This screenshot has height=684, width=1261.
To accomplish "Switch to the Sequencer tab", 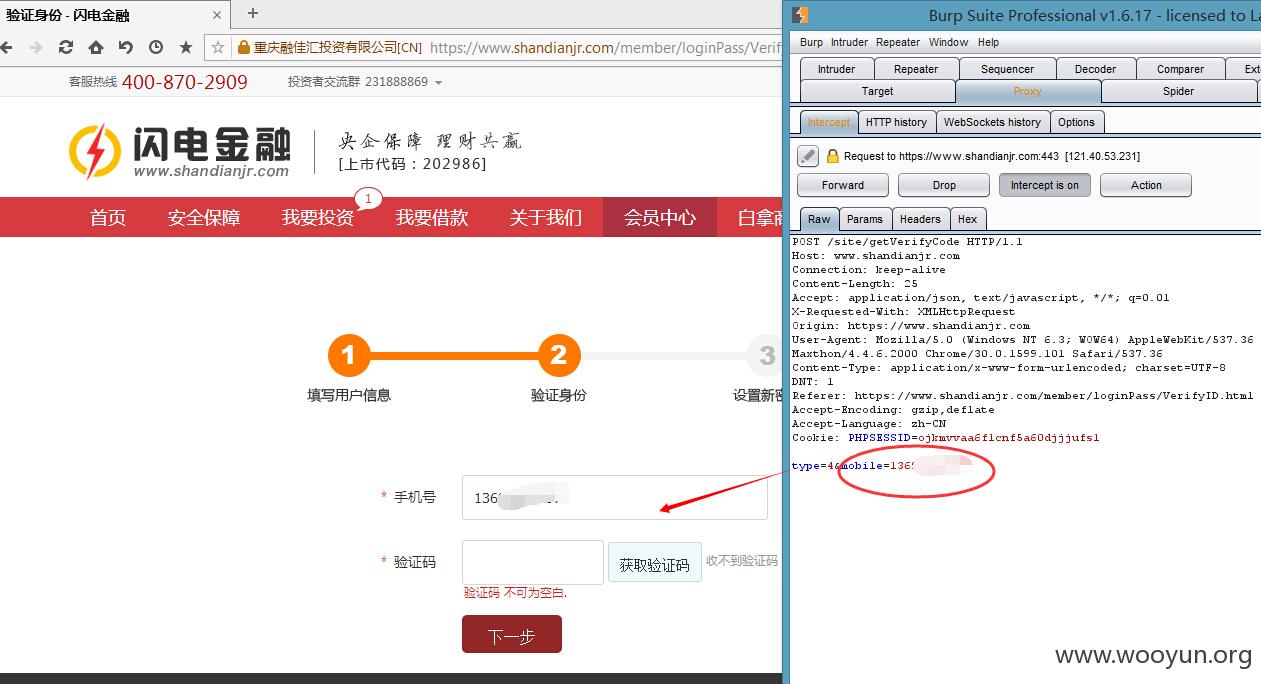I will (1007, 69).
